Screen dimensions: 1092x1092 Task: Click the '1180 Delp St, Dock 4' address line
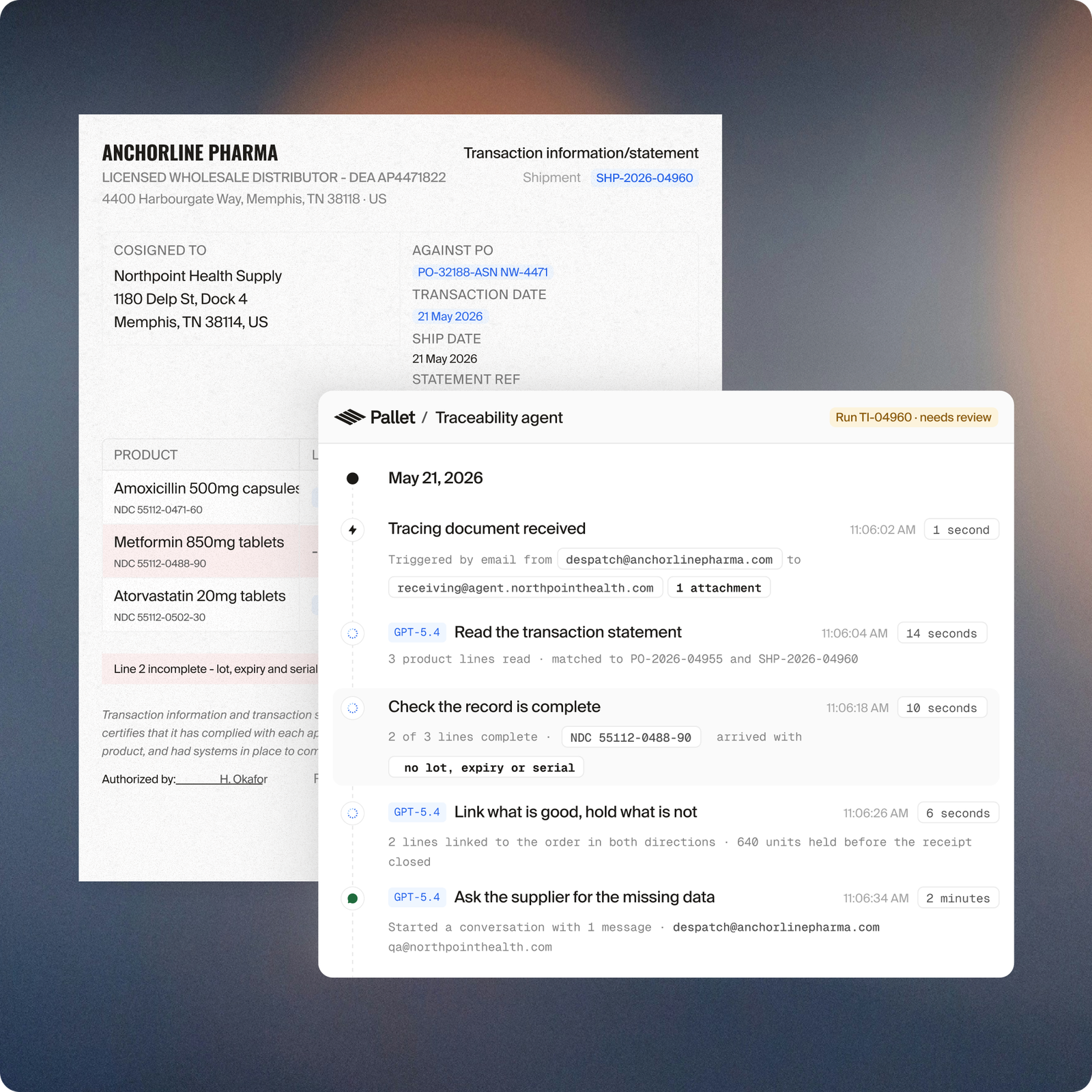click(x=180, y=299)
